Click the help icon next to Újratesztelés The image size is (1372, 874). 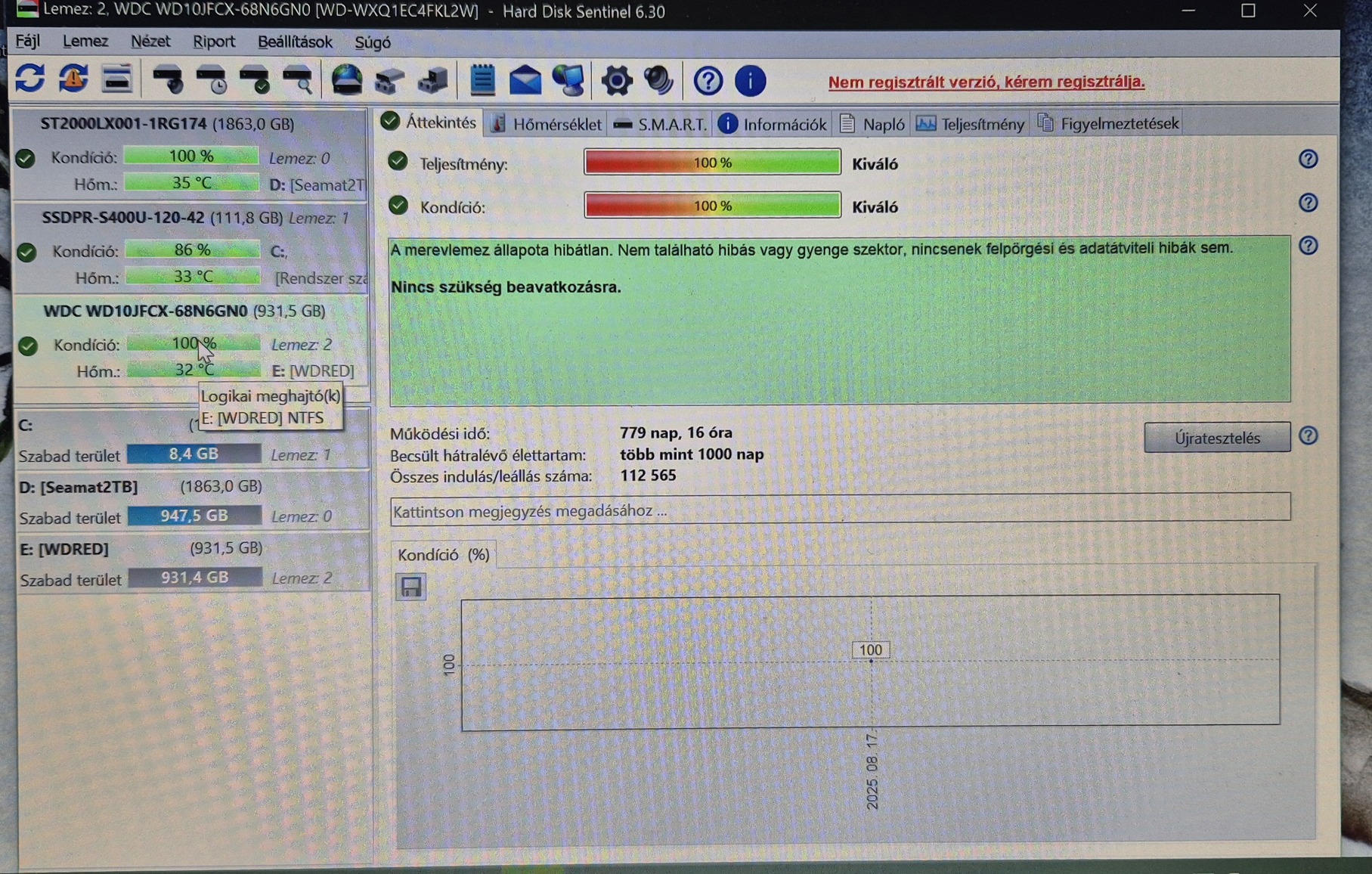click(1309, 435)
